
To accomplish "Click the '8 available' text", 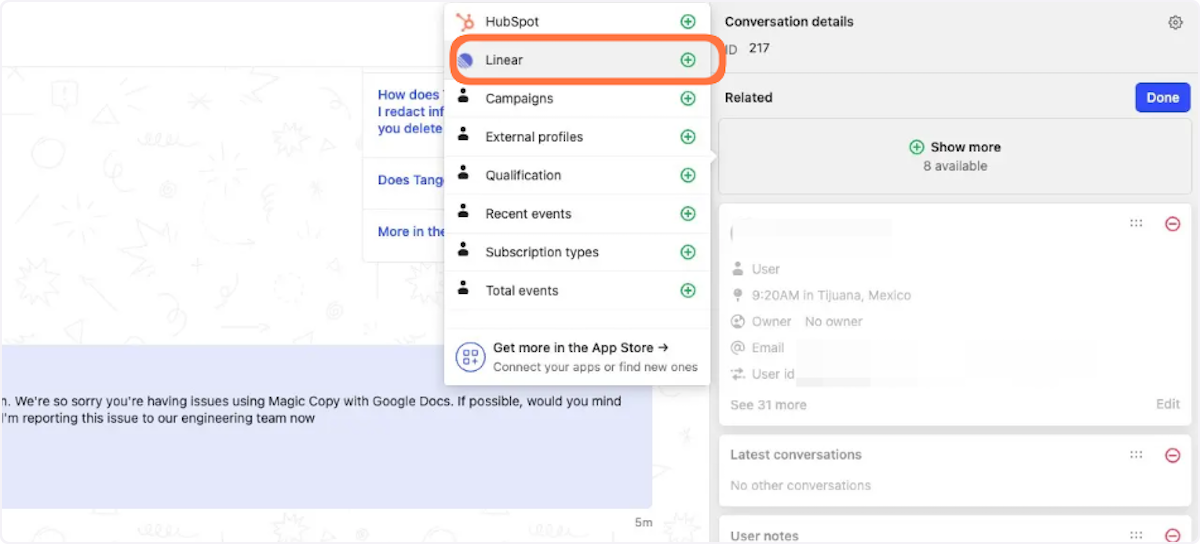I will tap(955, 166).
